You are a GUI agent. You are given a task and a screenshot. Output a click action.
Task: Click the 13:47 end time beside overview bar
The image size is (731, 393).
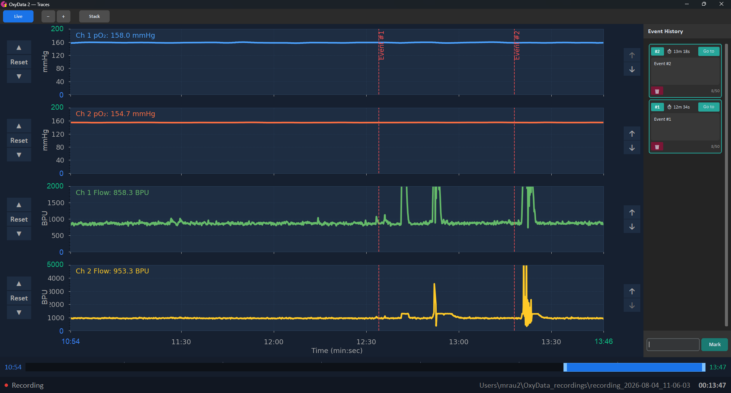click(717, 367)
